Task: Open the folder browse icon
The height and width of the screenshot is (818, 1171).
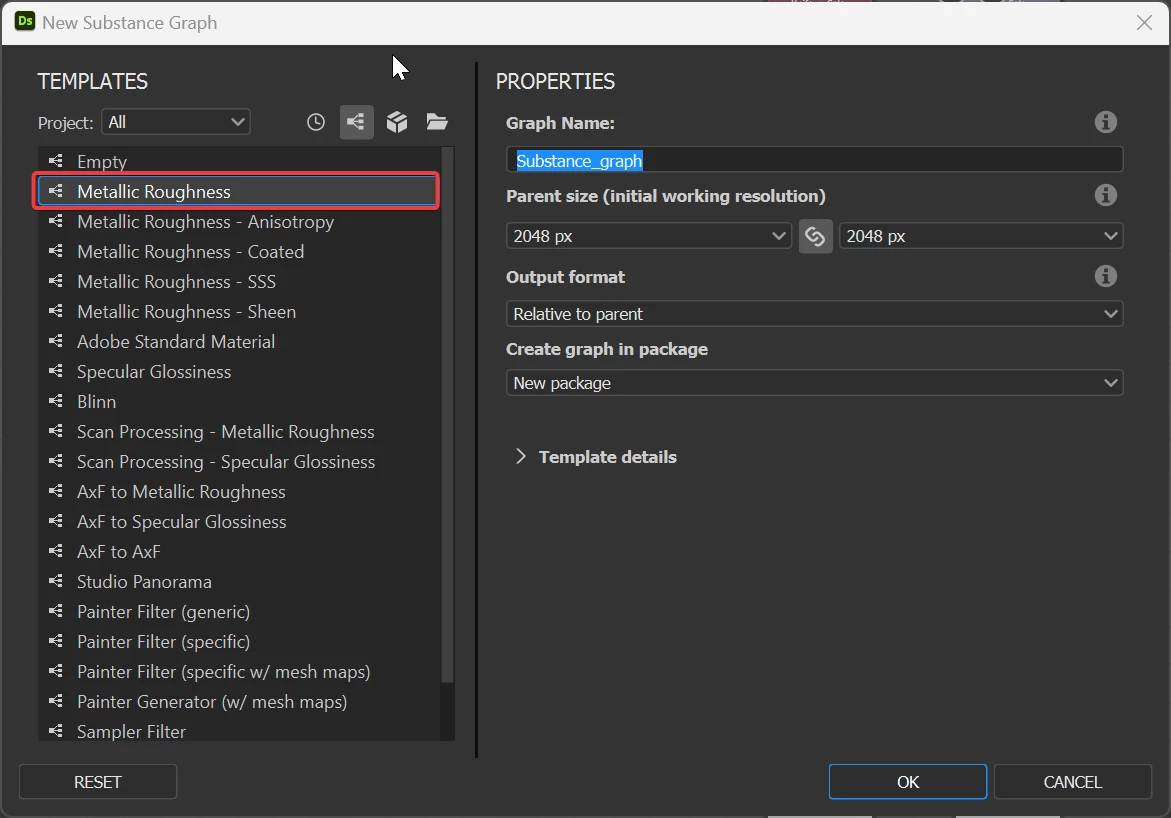Action: pyautogui.click(x=437, y=122)
